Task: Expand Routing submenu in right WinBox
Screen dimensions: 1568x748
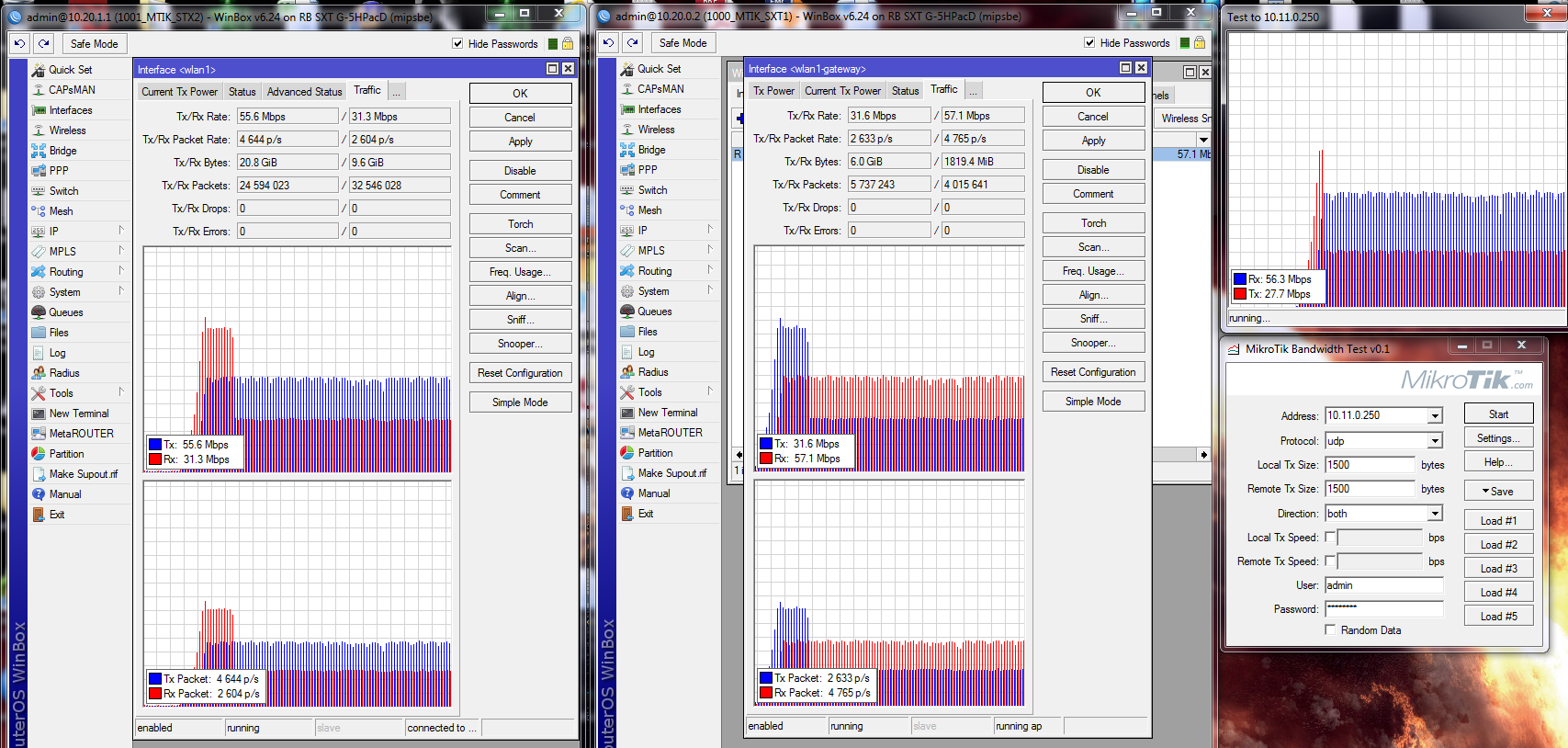Action: [x=709, y=270]
